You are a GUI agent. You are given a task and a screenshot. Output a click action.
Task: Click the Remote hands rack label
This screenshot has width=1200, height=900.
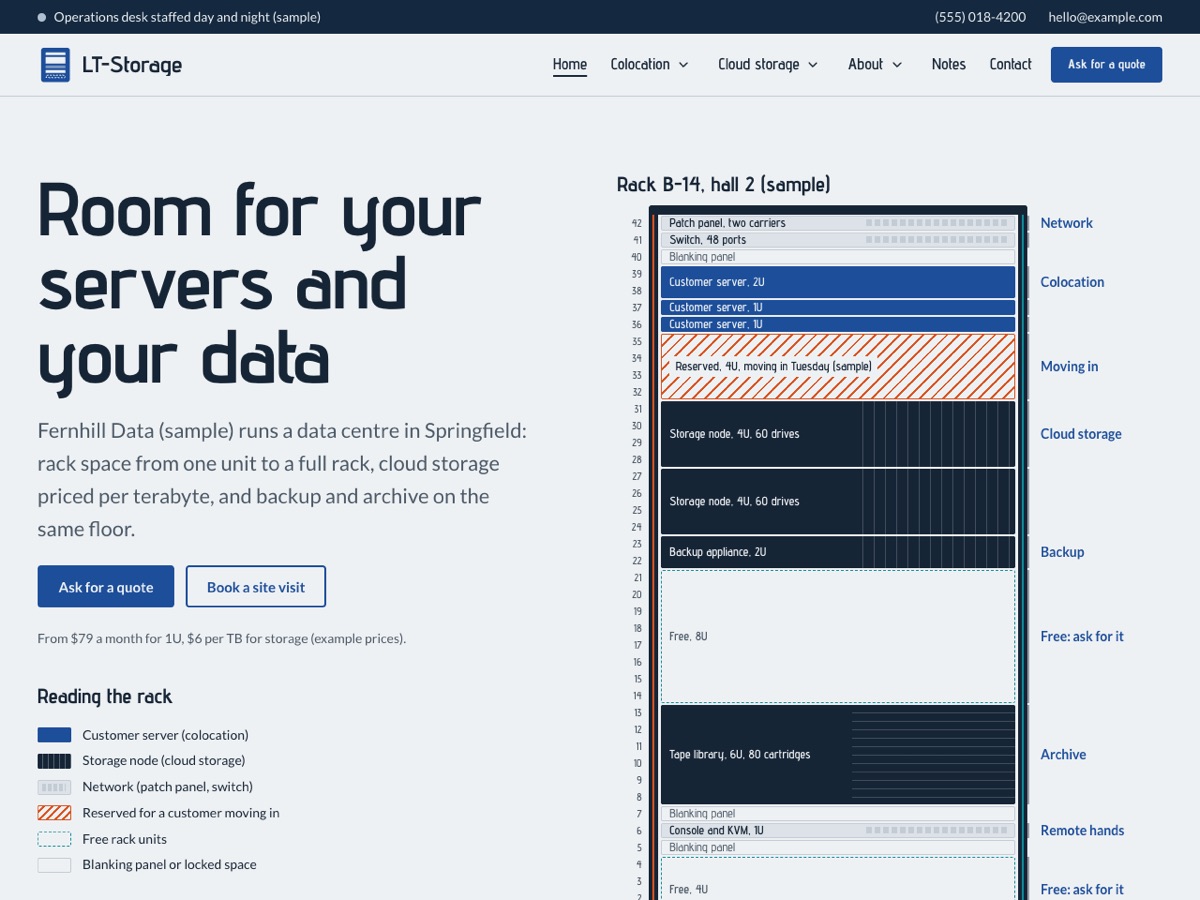(x=1082, y=831)
